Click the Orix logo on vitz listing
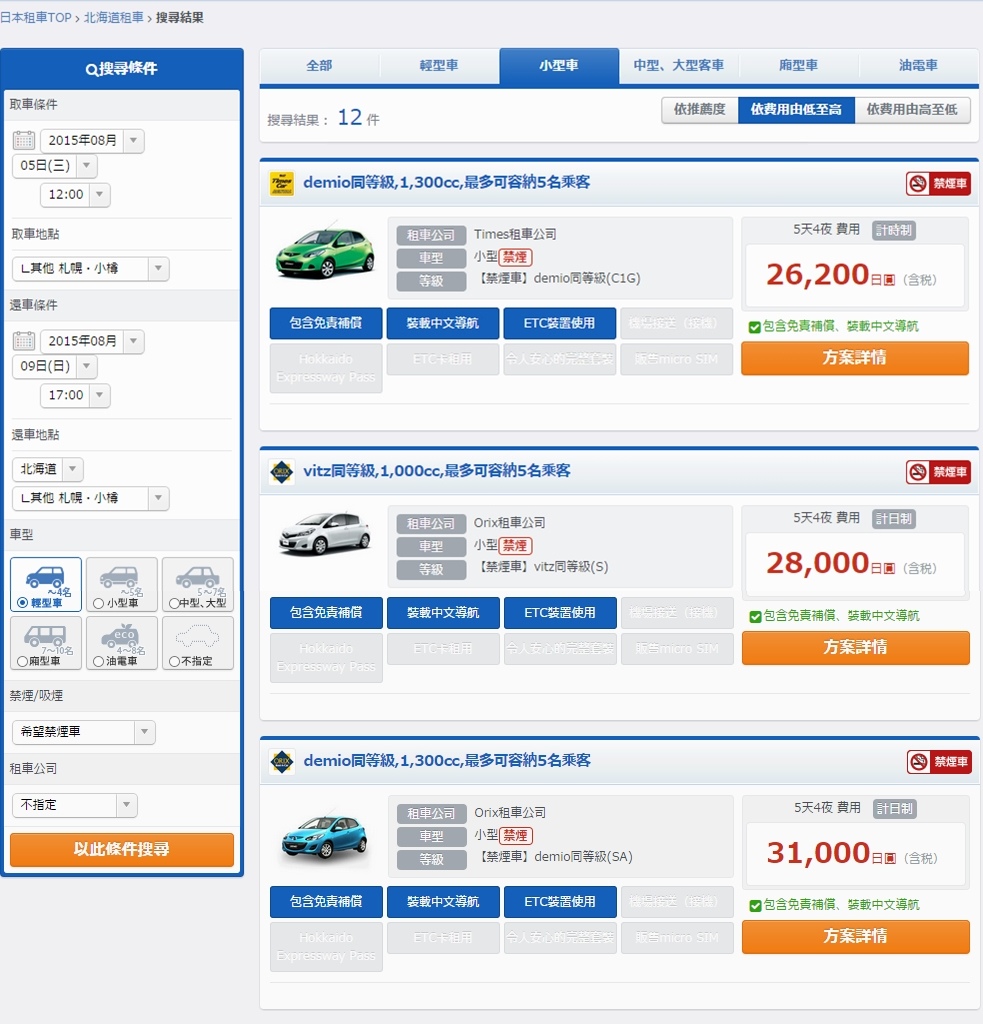This screenshot has height=1024, width=983. point(282,472)
